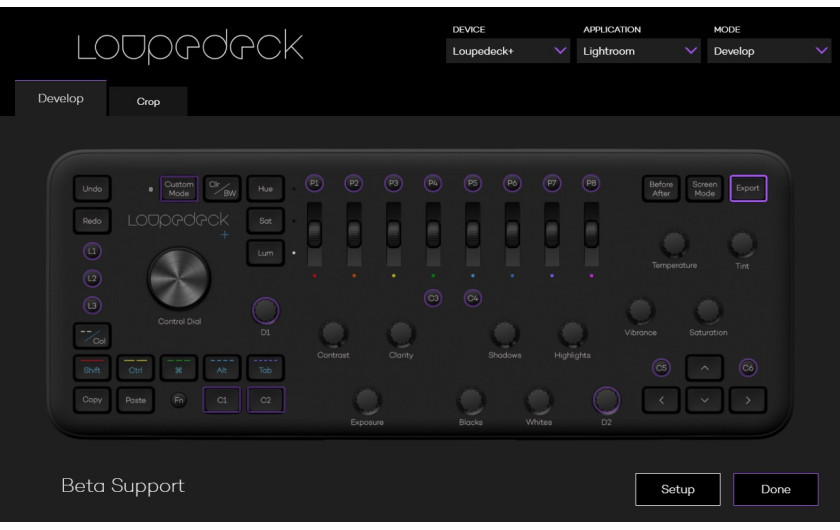Click the Custom Mode key
Viewport: 840px width, 530px height.
click(179, 189)
